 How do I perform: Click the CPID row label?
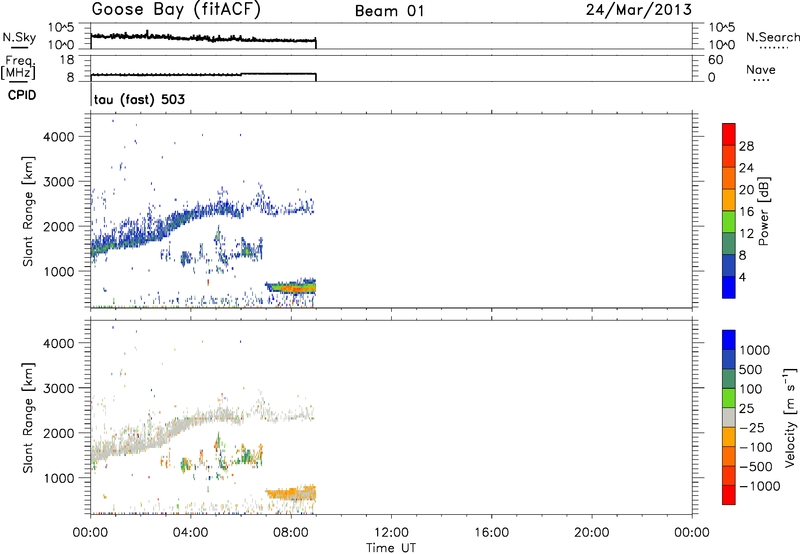tap(22, 95)
